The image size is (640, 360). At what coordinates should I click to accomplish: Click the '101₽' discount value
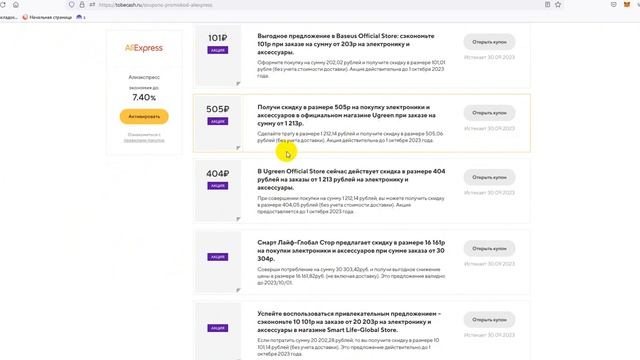pyautogui.click(x=218, y=38)
